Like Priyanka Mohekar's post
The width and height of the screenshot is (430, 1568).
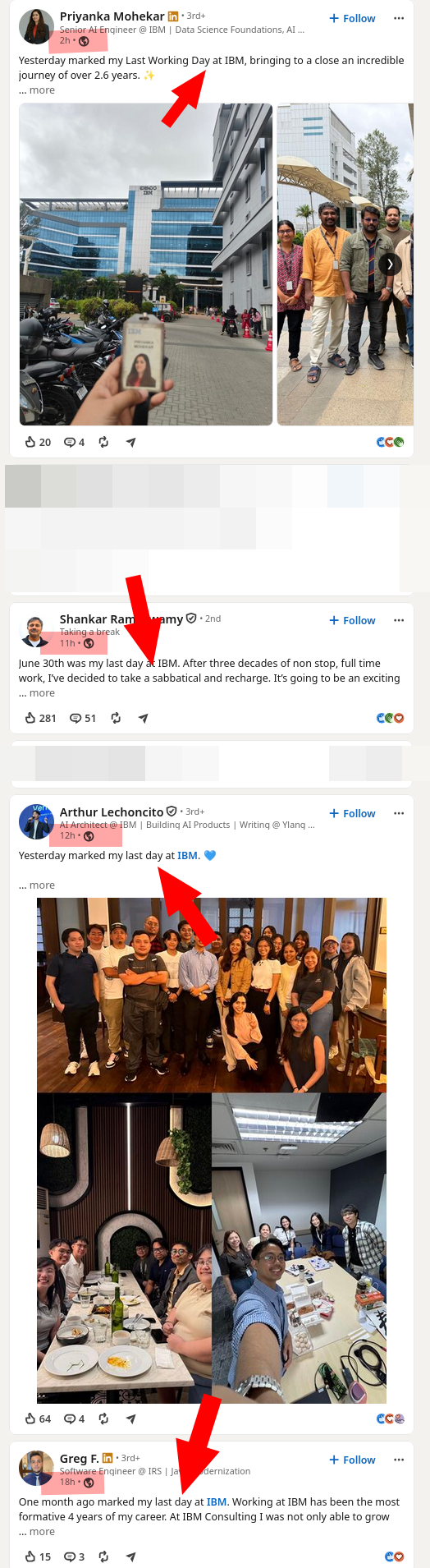click(x=38, y=442)
